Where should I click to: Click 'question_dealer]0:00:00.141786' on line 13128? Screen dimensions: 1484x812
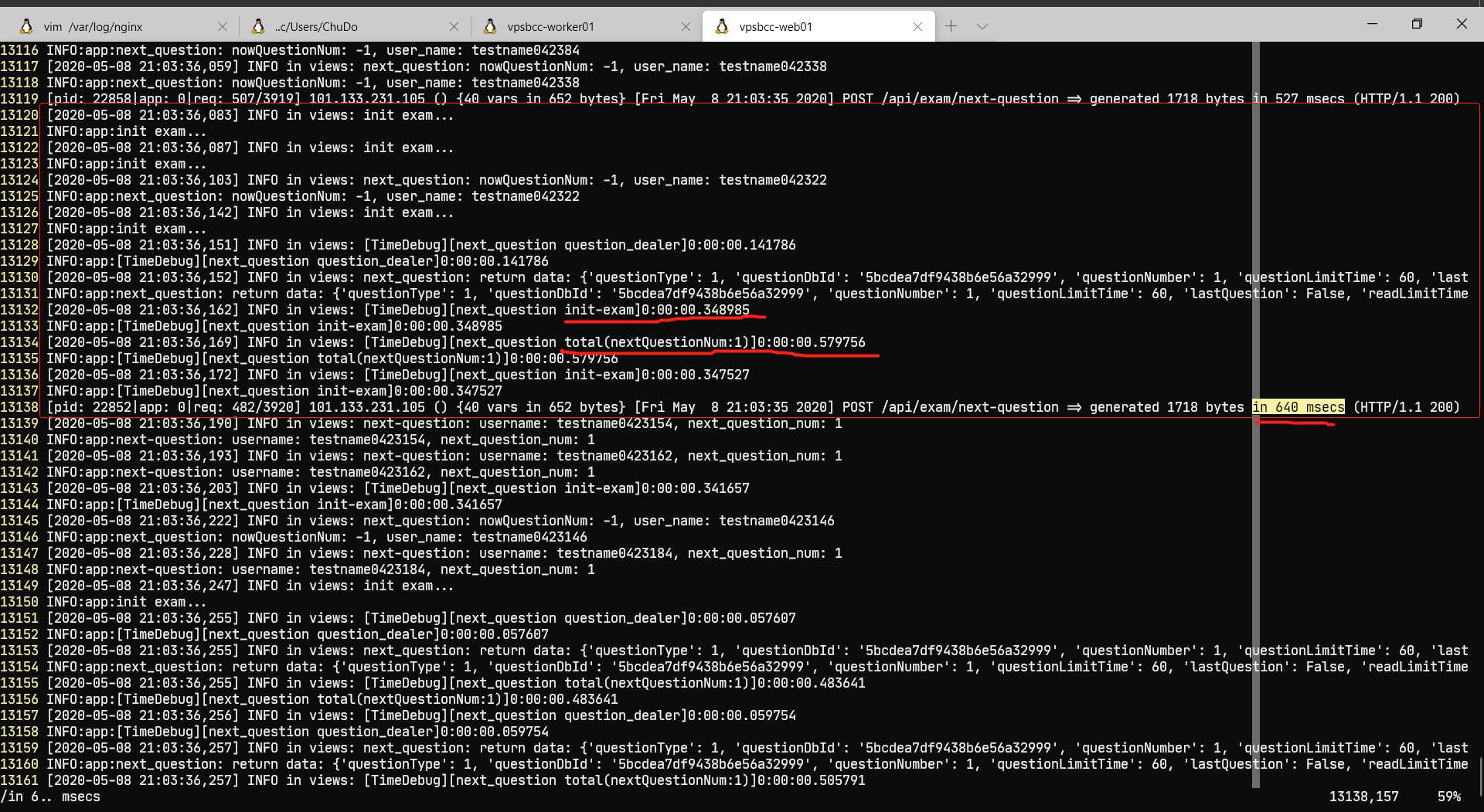680,245
